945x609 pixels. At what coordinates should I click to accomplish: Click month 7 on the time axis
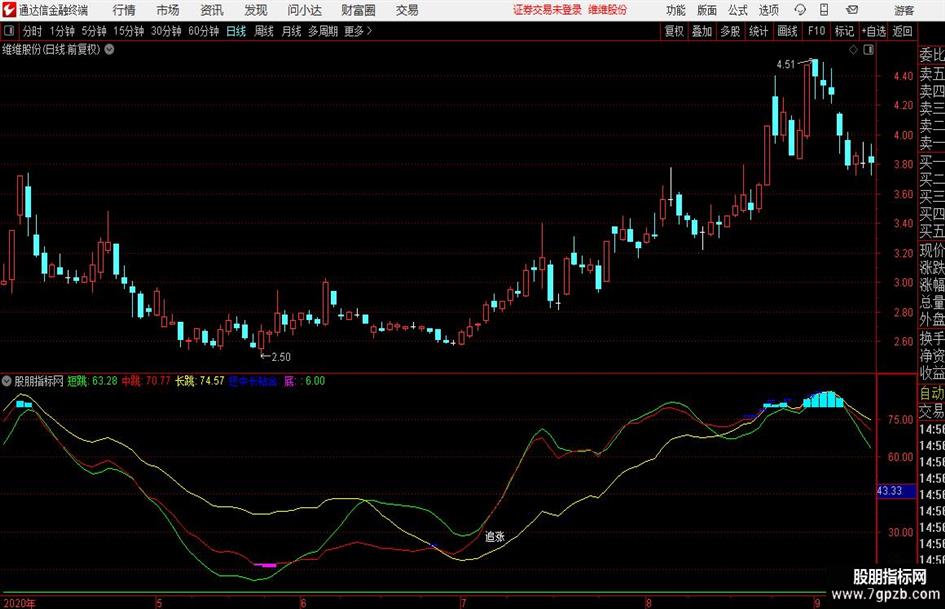[463, 603]
